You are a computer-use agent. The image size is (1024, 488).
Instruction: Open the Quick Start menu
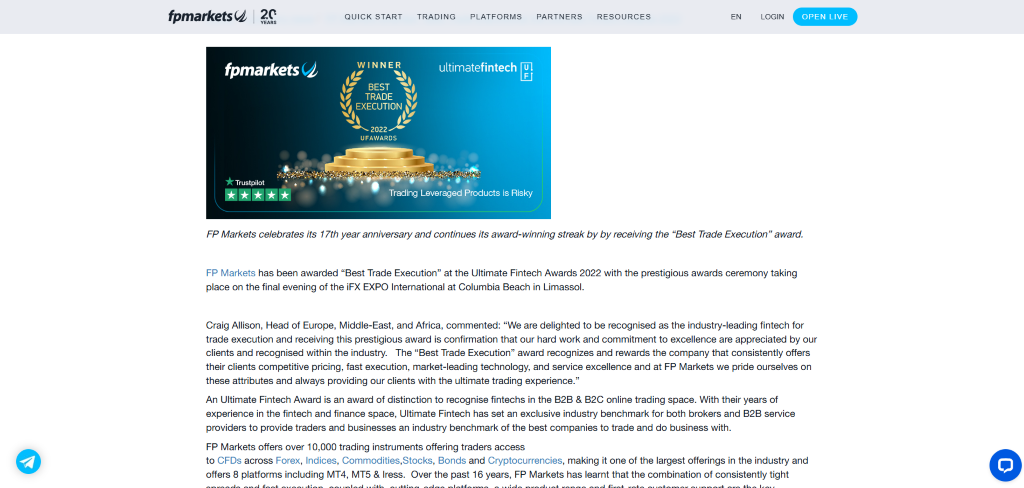[x=374, y=17]
